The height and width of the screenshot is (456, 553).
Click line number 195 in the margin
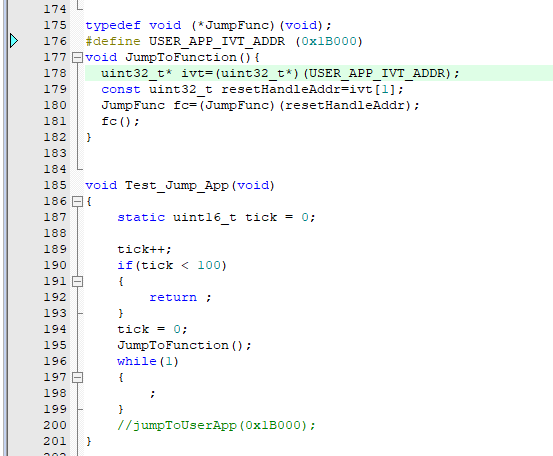pos(55,345)
